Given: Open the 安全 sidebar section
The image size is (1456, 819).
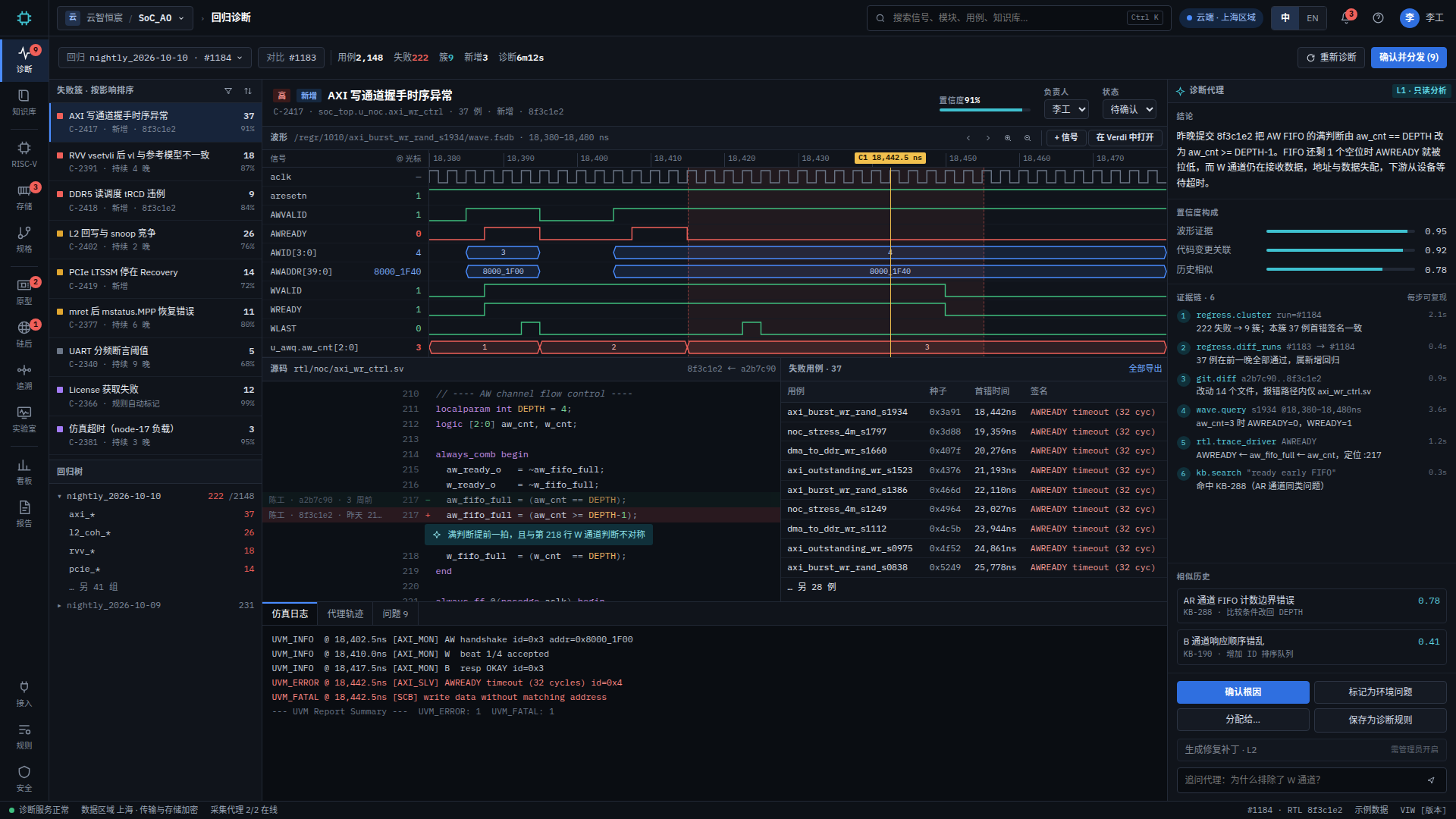Looking at the screenshot, I should click(x=24, y=778).
